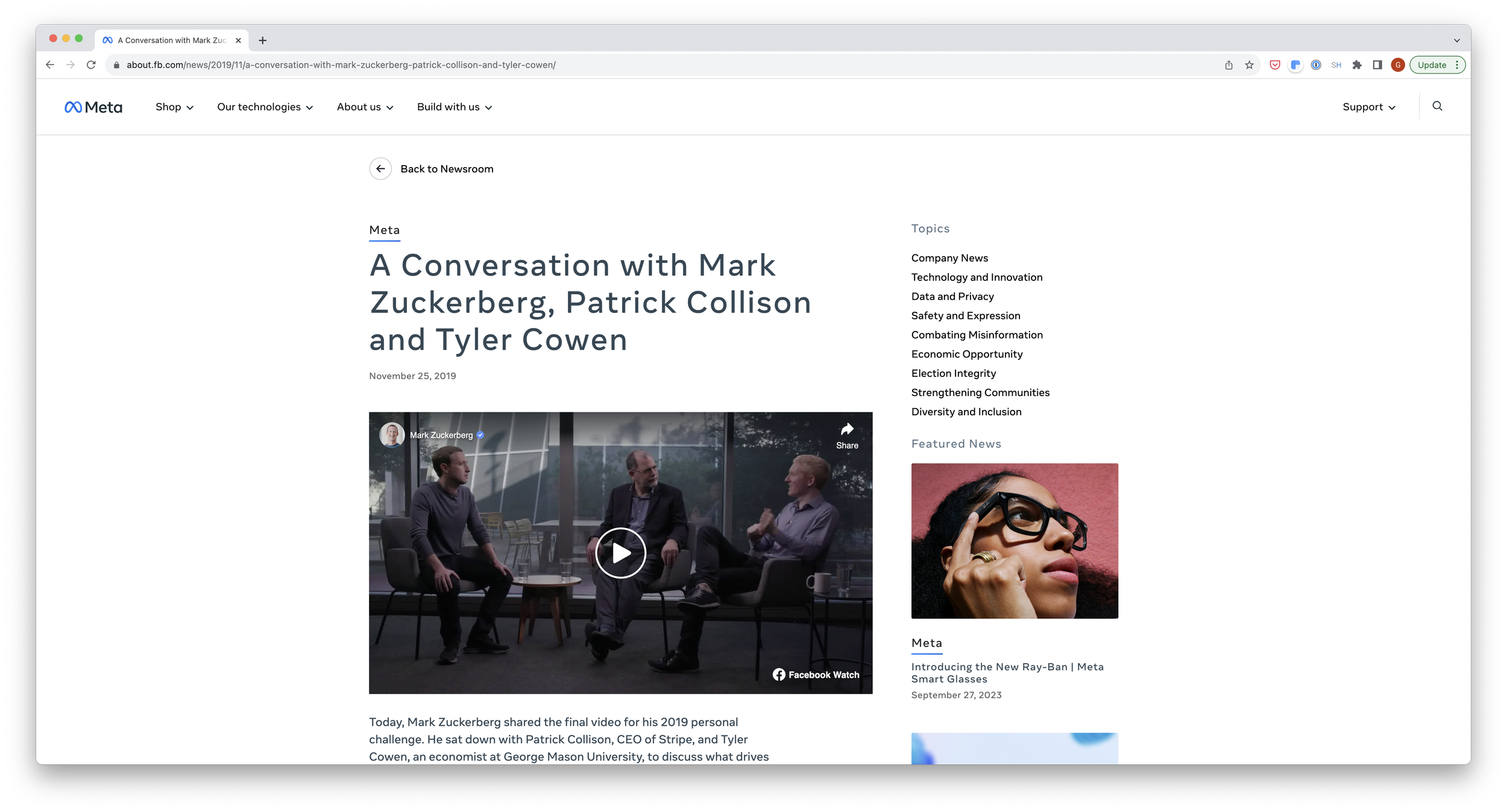Open the Build with us menu
This screenshot has width=1507, height=812.
click(x=454, y=107)
